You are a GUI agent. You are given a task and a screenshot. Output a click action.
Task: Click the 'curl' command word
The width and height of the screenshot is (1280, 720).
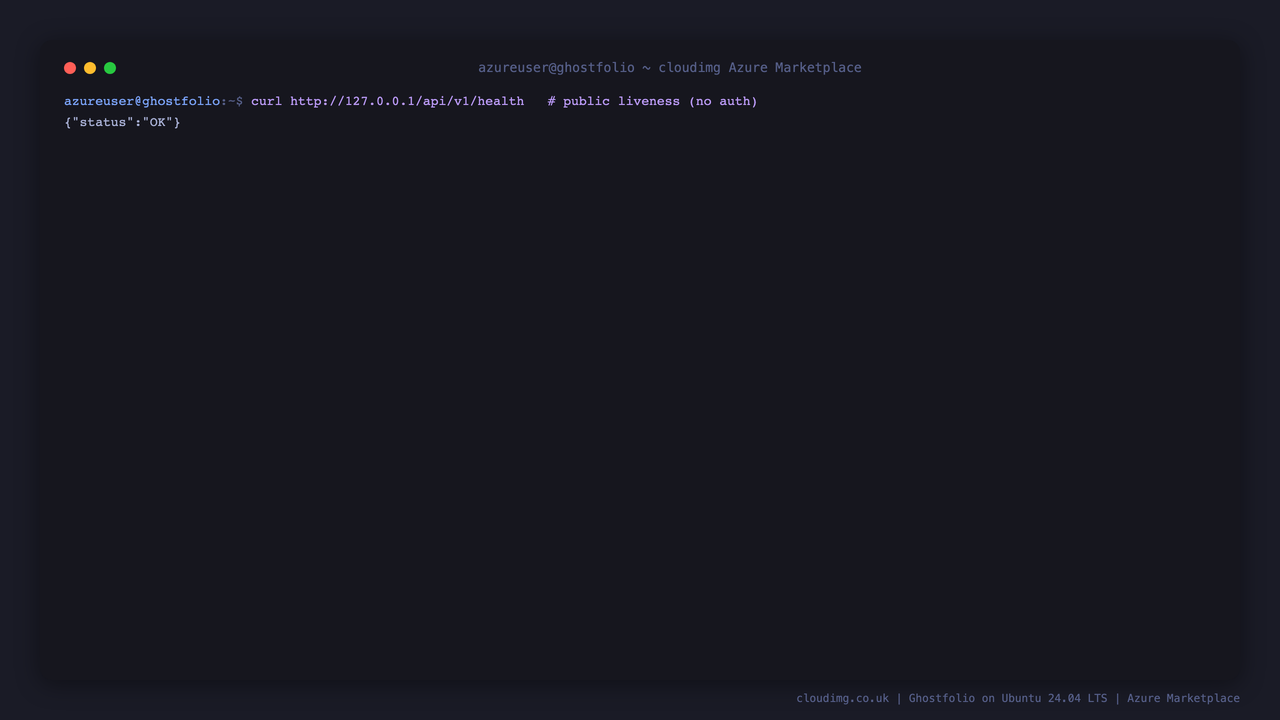(x=267, y=101)
